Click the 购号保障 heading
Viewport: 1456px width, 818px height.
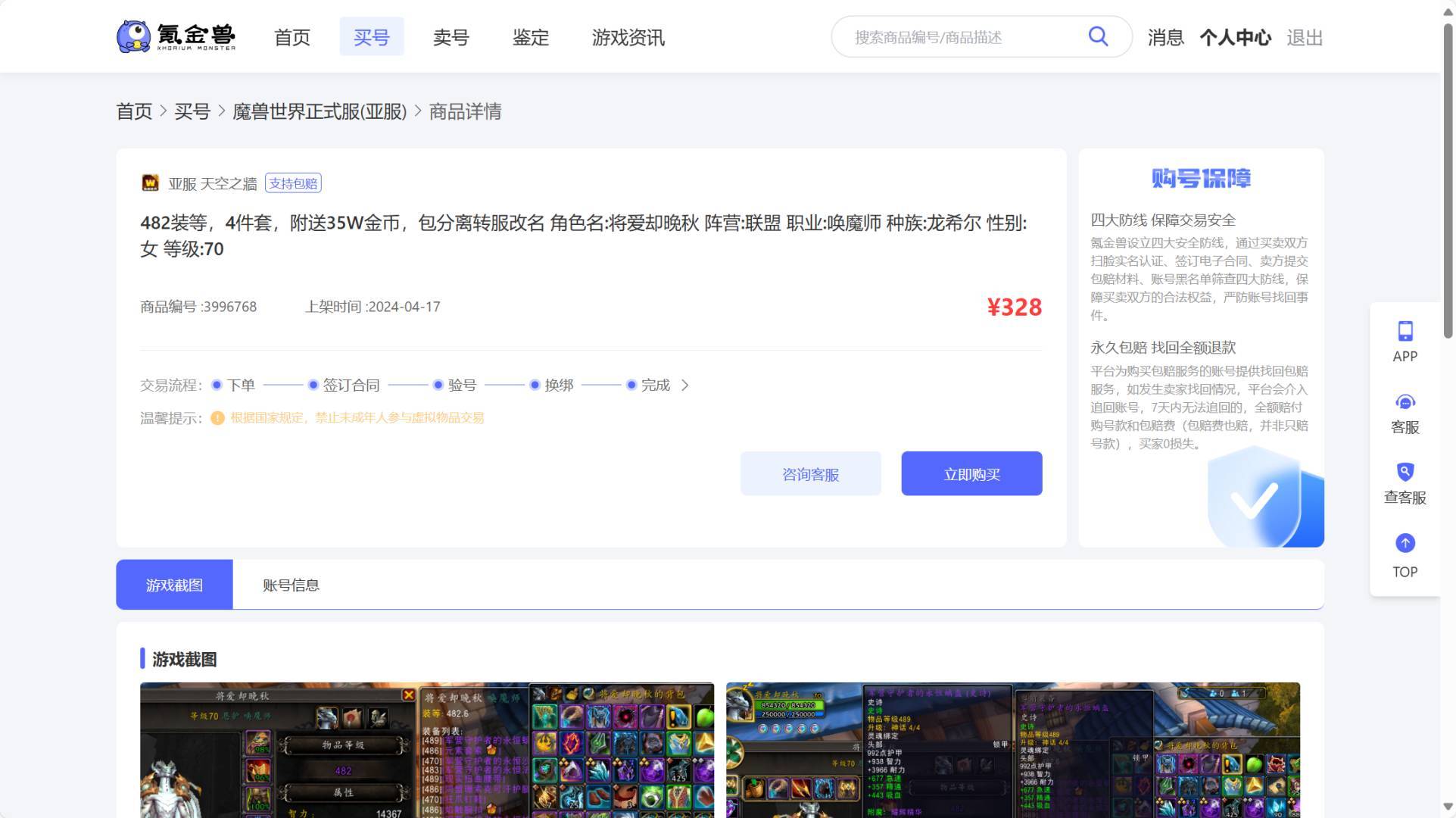(x=1201, y=178)
